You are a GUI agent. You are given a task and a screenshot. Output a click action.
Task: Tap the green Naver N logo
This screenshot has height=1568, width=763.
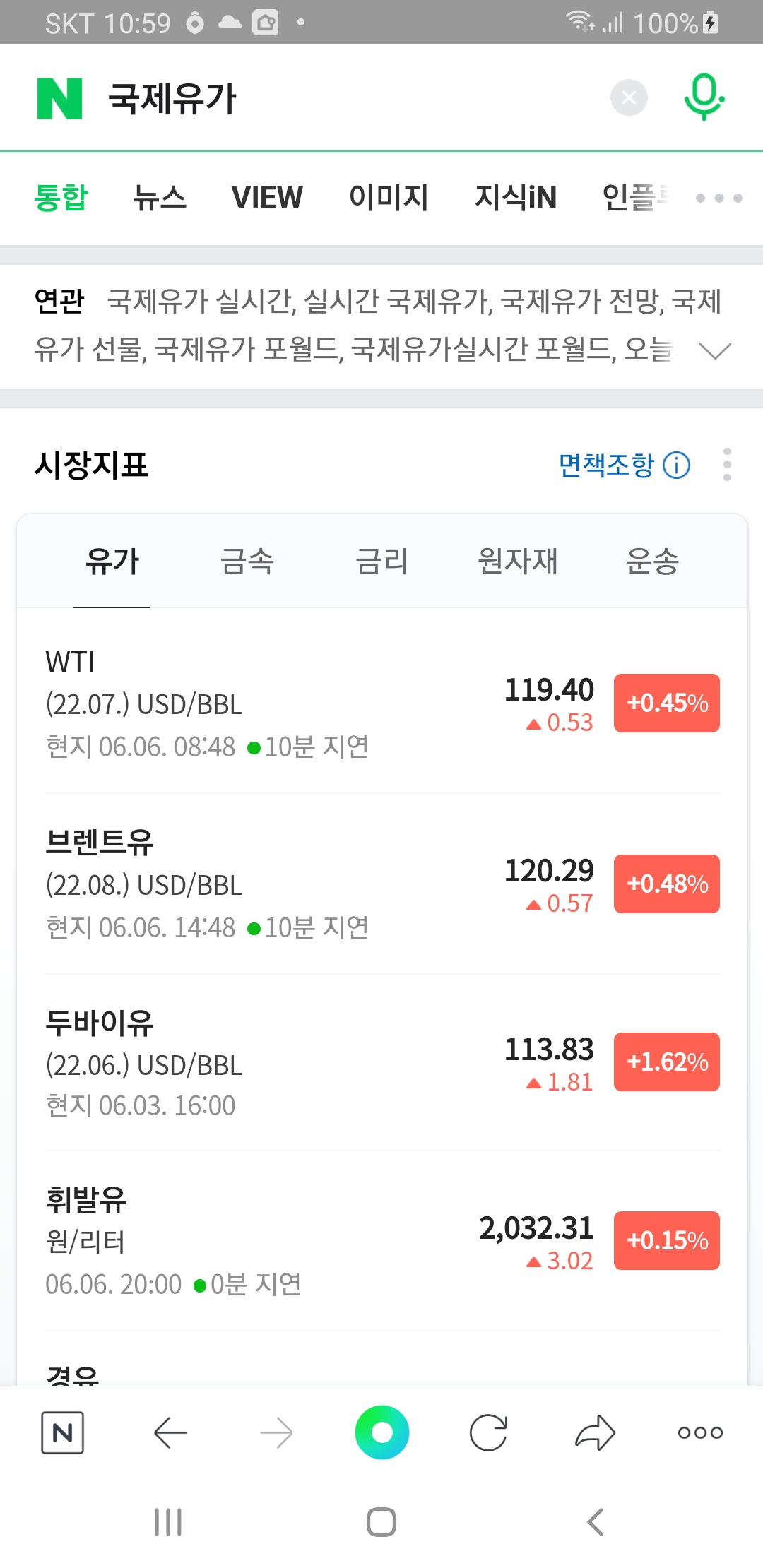click(60, 98)
